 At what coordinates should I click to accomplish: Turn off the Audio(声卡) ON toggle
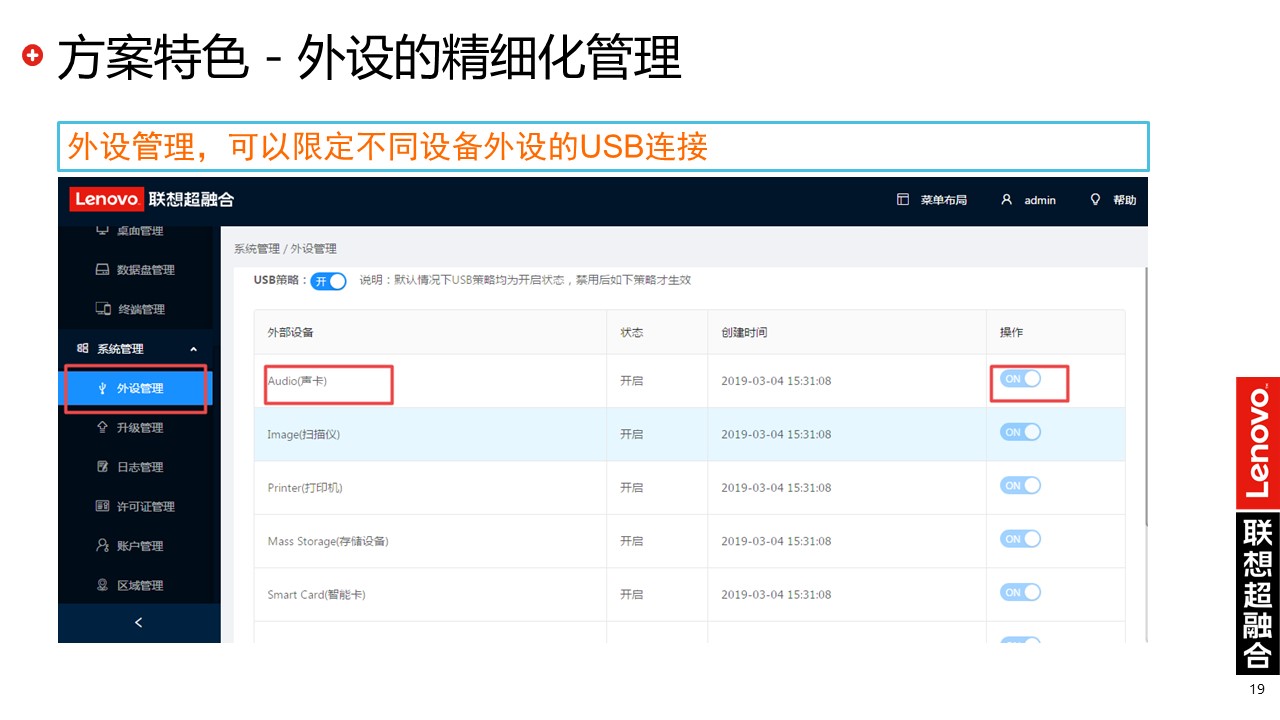[1020, 379]
